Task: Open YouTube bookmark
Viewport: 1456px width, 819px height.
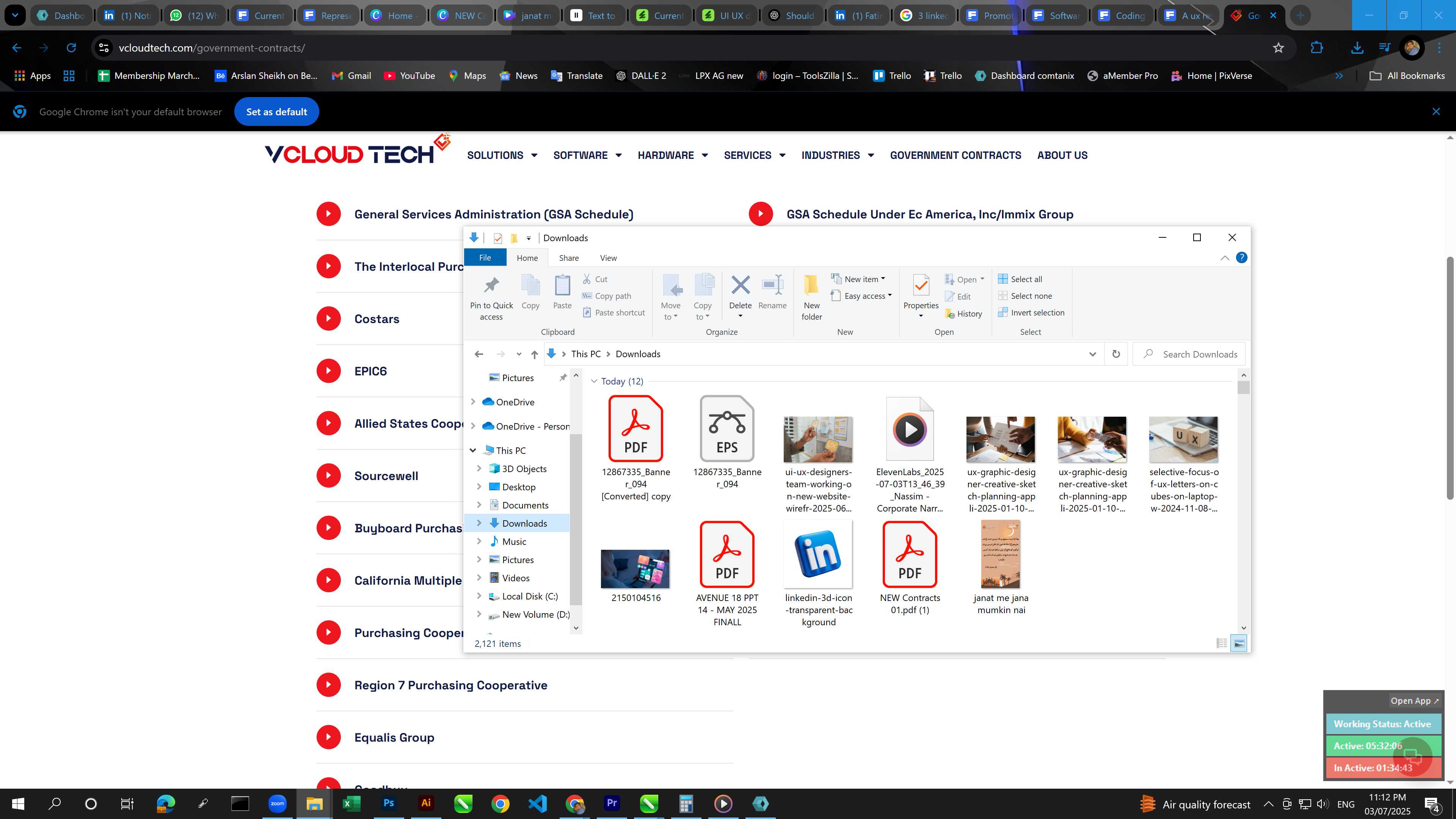Action: pos(409,76)
